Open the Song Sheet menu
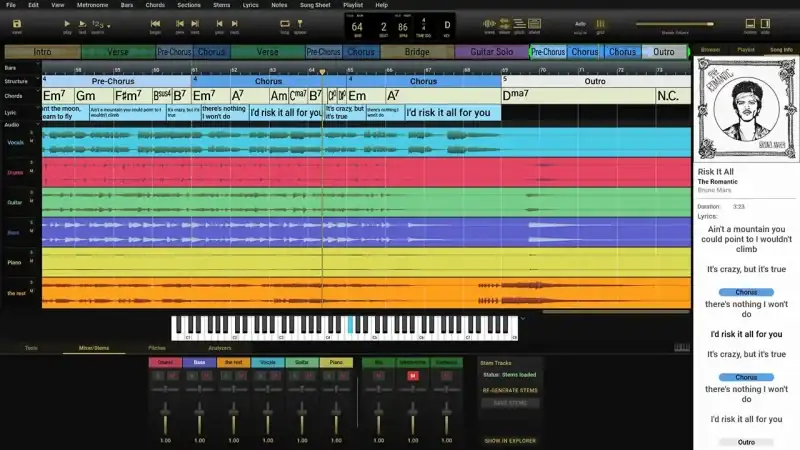This screenshot has width=800, height=450. 315,5
